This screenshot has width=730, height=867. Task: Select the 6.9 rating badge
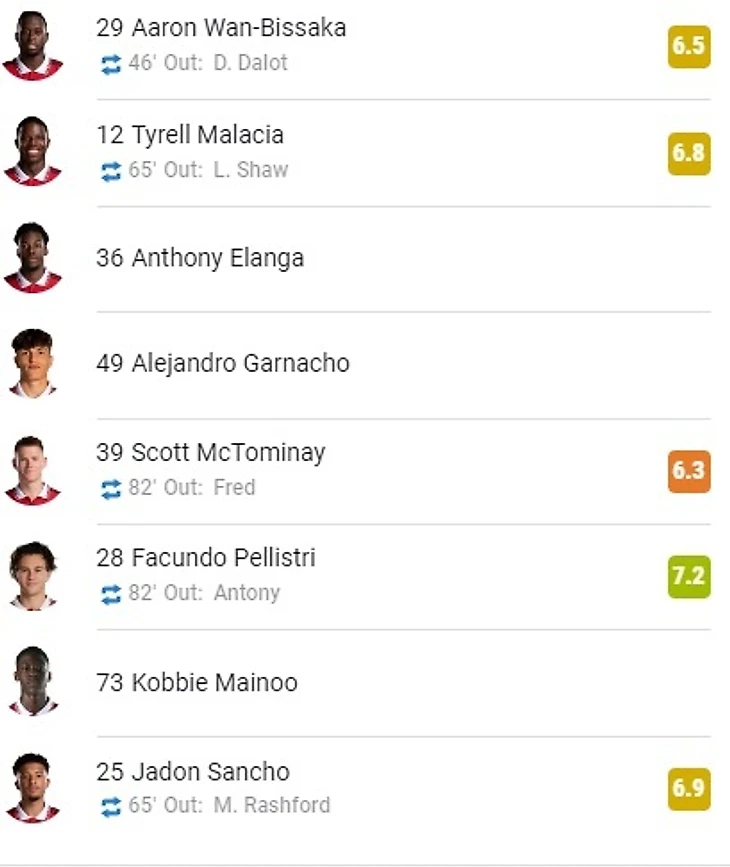coord(689,789)
